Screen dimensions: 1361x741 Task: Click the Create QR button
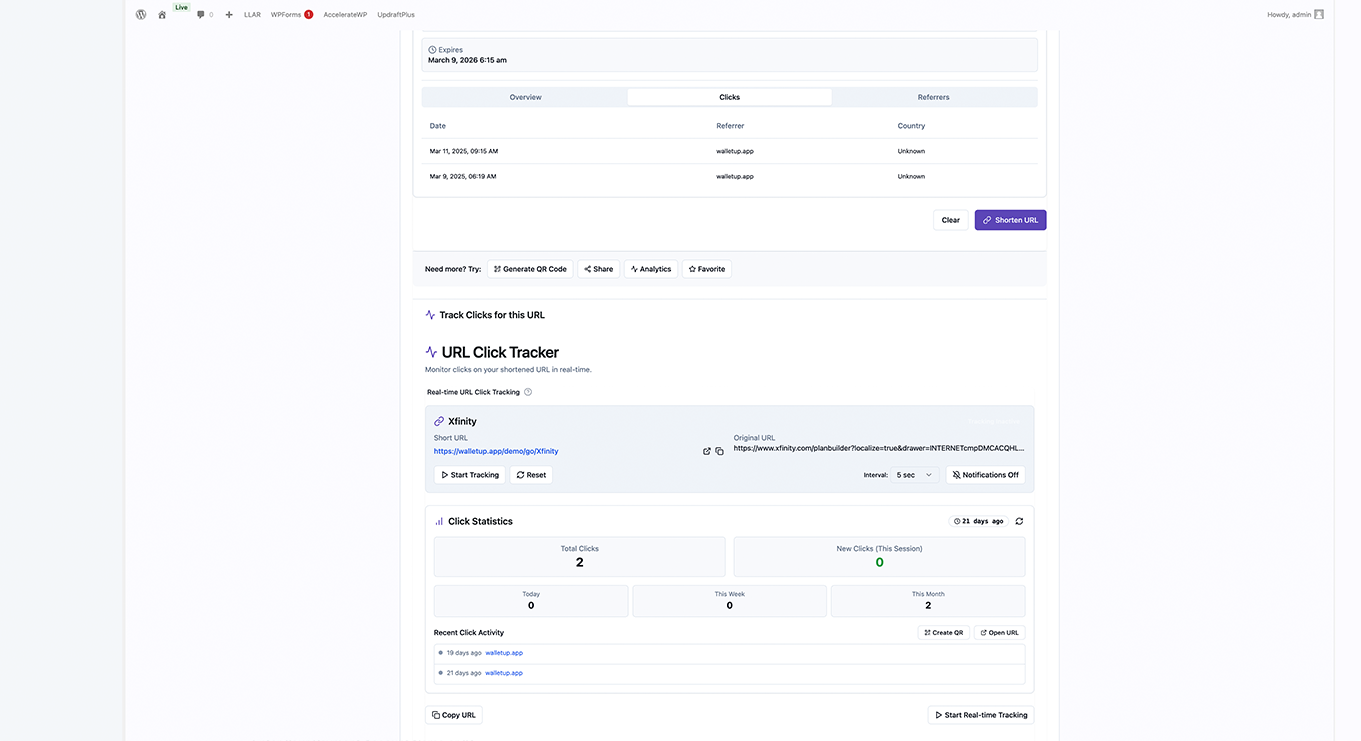point(943,633)
